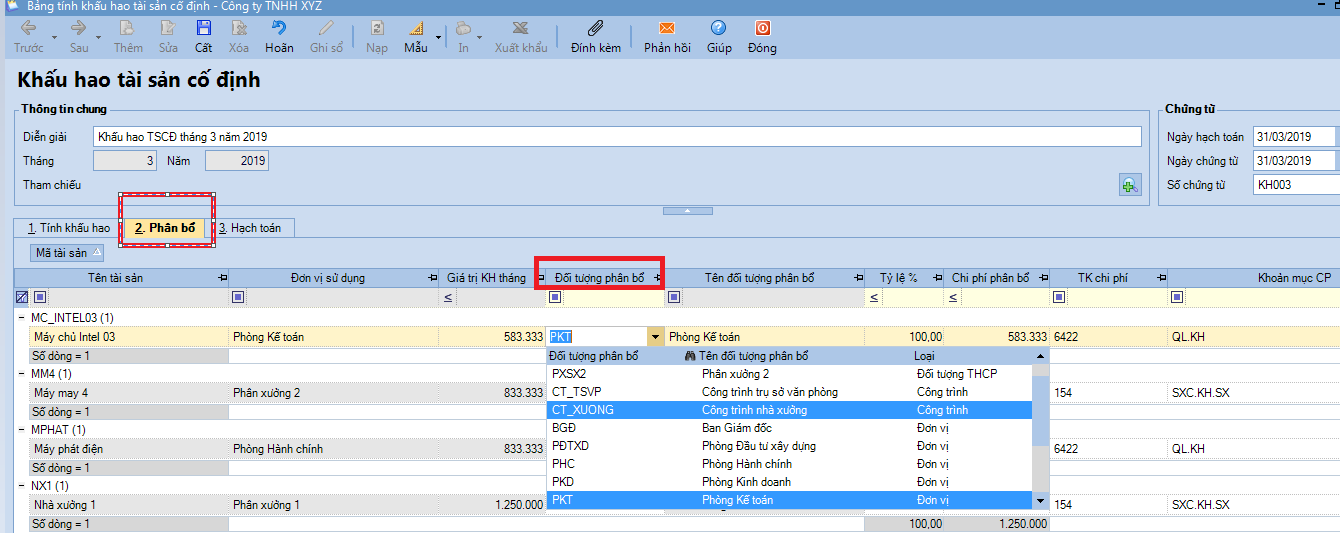Click the Hoãn undo icon
1340x533 pixels.
(x=279, y=28)
